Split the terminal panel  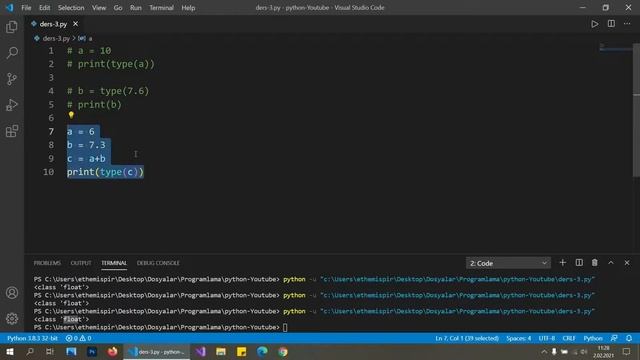tap(579, 263)
